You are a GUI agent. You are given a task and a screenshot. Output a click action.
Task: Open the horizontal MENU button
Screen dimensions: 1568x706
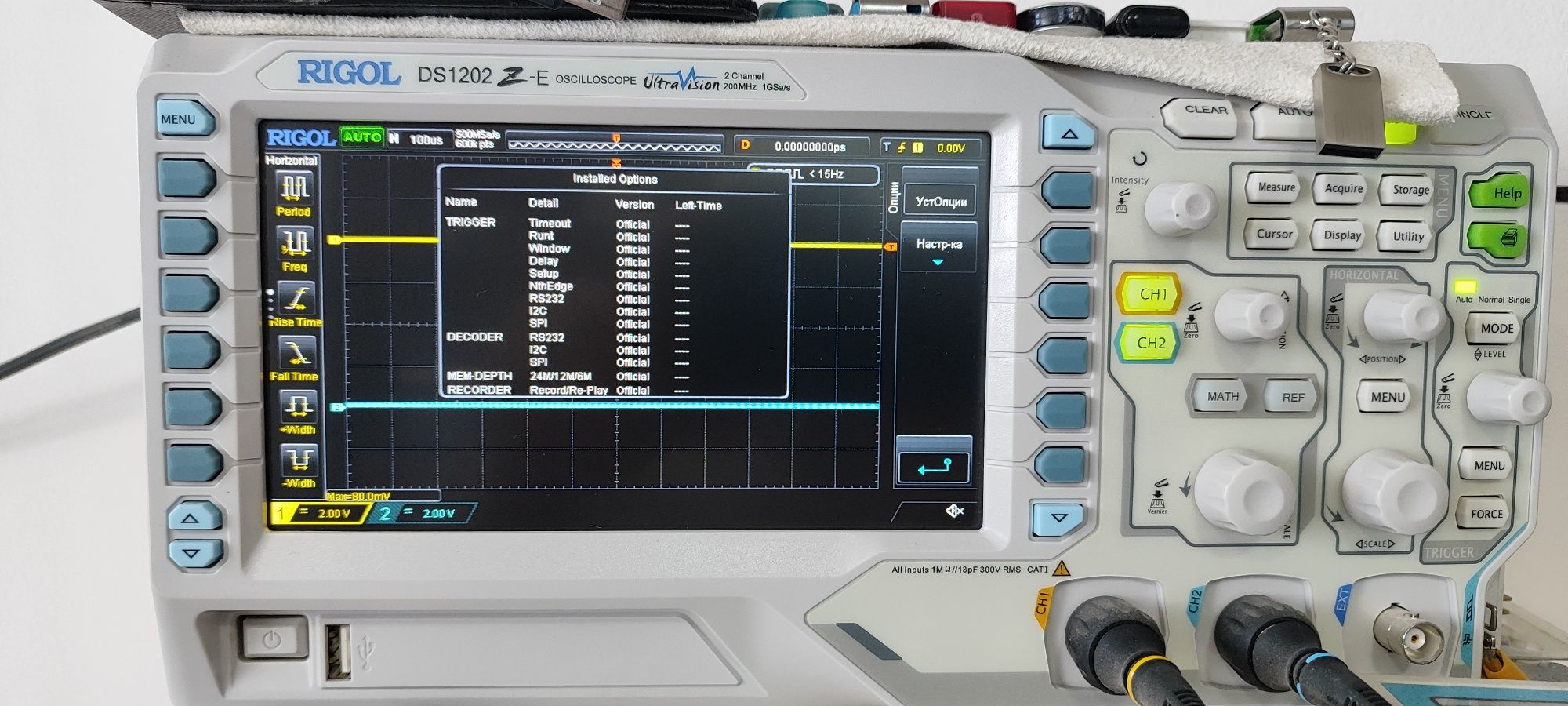click(1387, 397)
